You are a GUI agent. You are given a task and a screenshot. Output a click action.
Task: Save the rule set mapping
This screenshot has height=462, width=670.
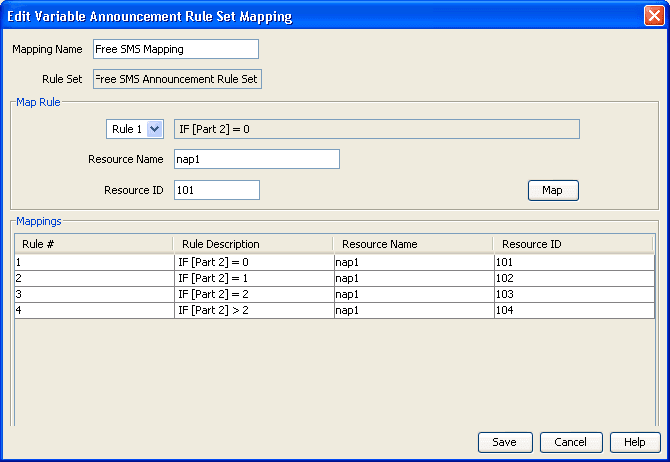505,442
